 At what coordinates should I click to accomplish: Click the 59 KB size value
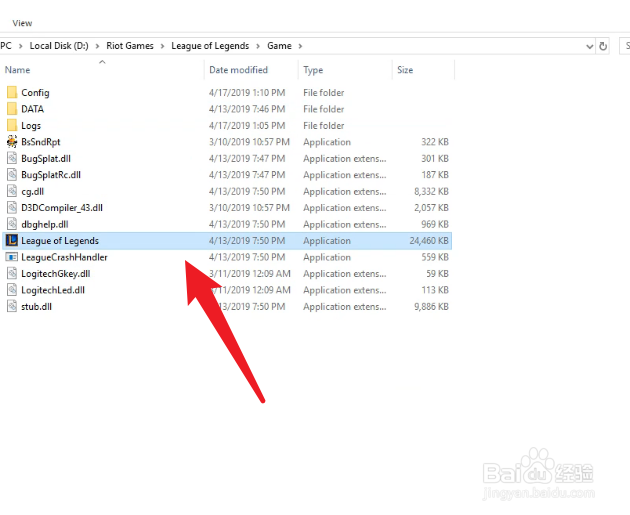click(438, 274)
